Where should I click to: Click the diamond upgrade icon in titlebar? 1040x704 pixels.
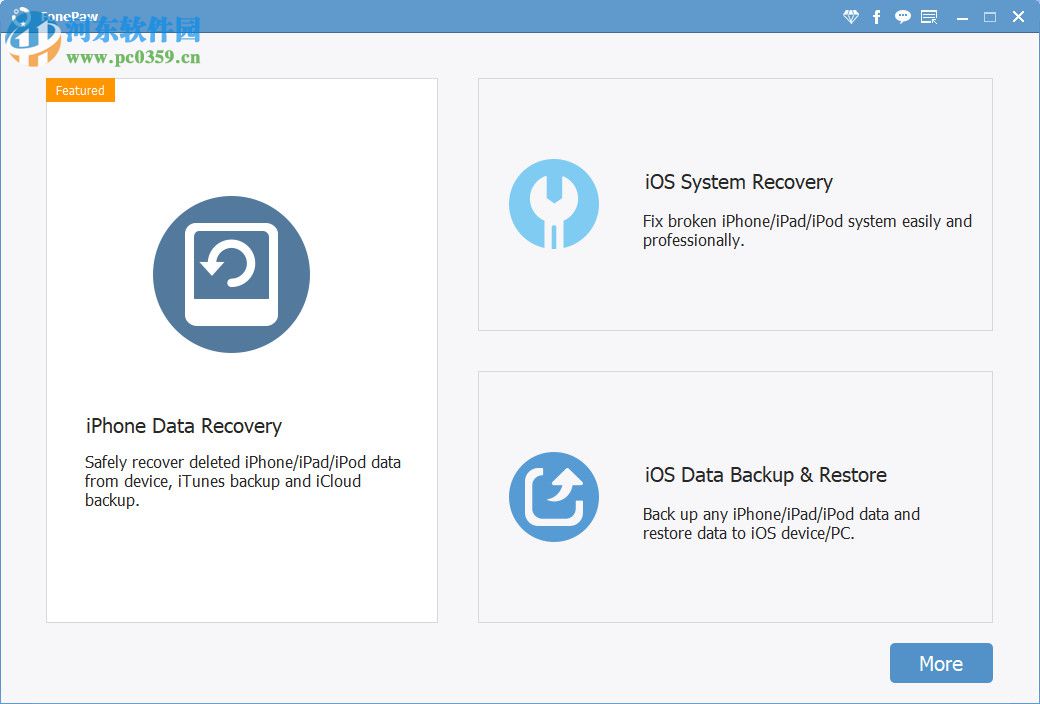point(851,17)
